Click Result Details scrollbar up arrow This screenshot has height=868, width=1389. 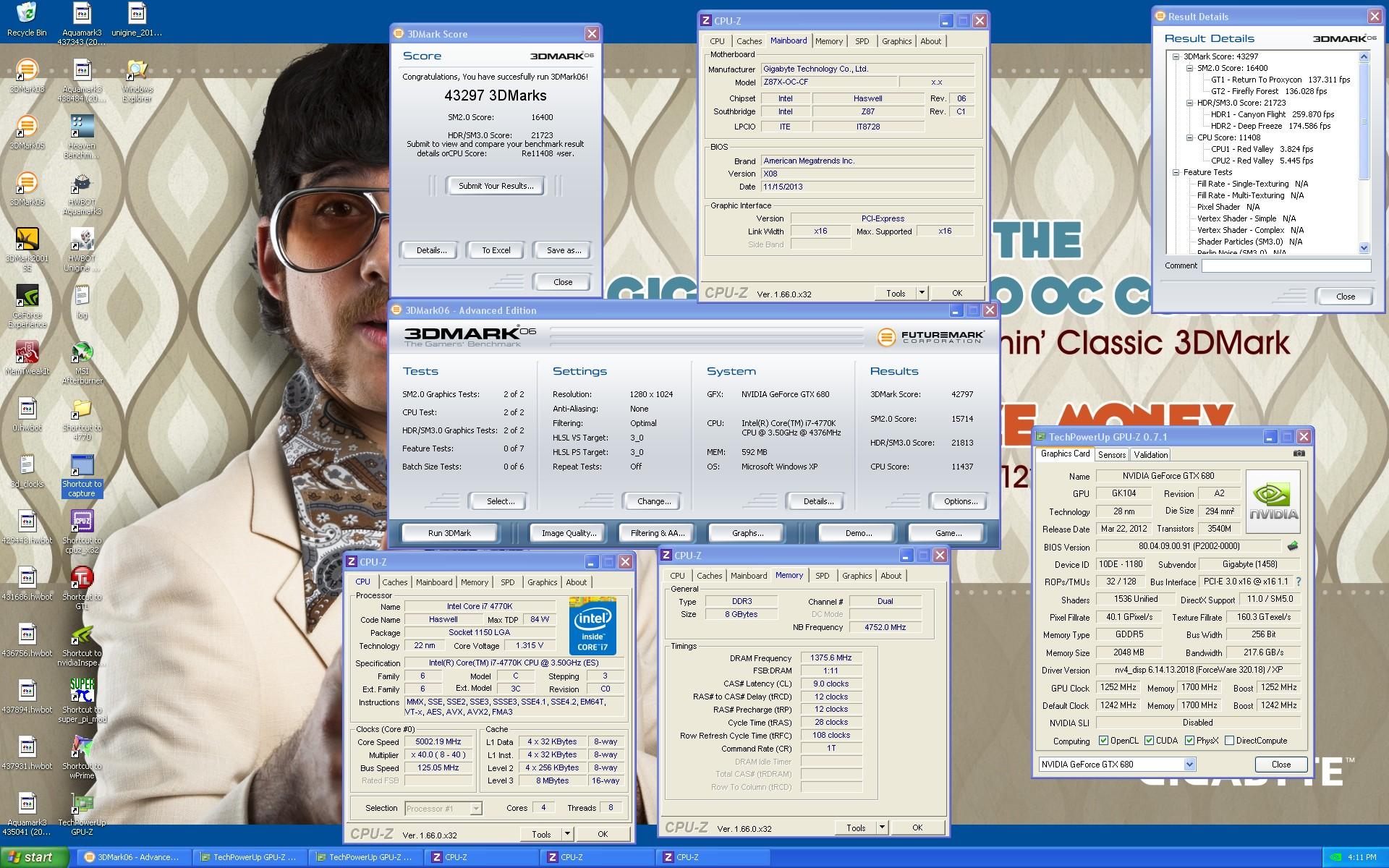1364,56
